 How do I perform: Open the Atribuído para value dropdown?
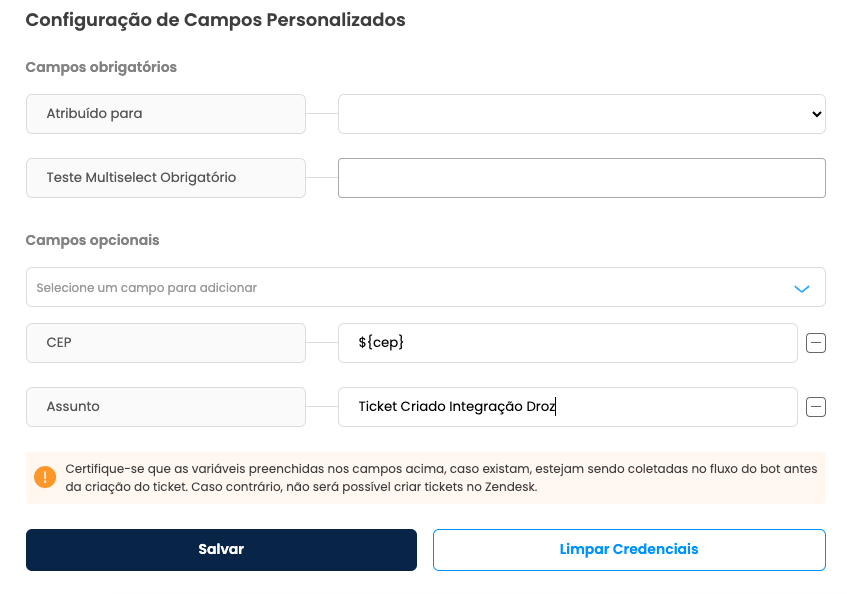tap(582, 114)
